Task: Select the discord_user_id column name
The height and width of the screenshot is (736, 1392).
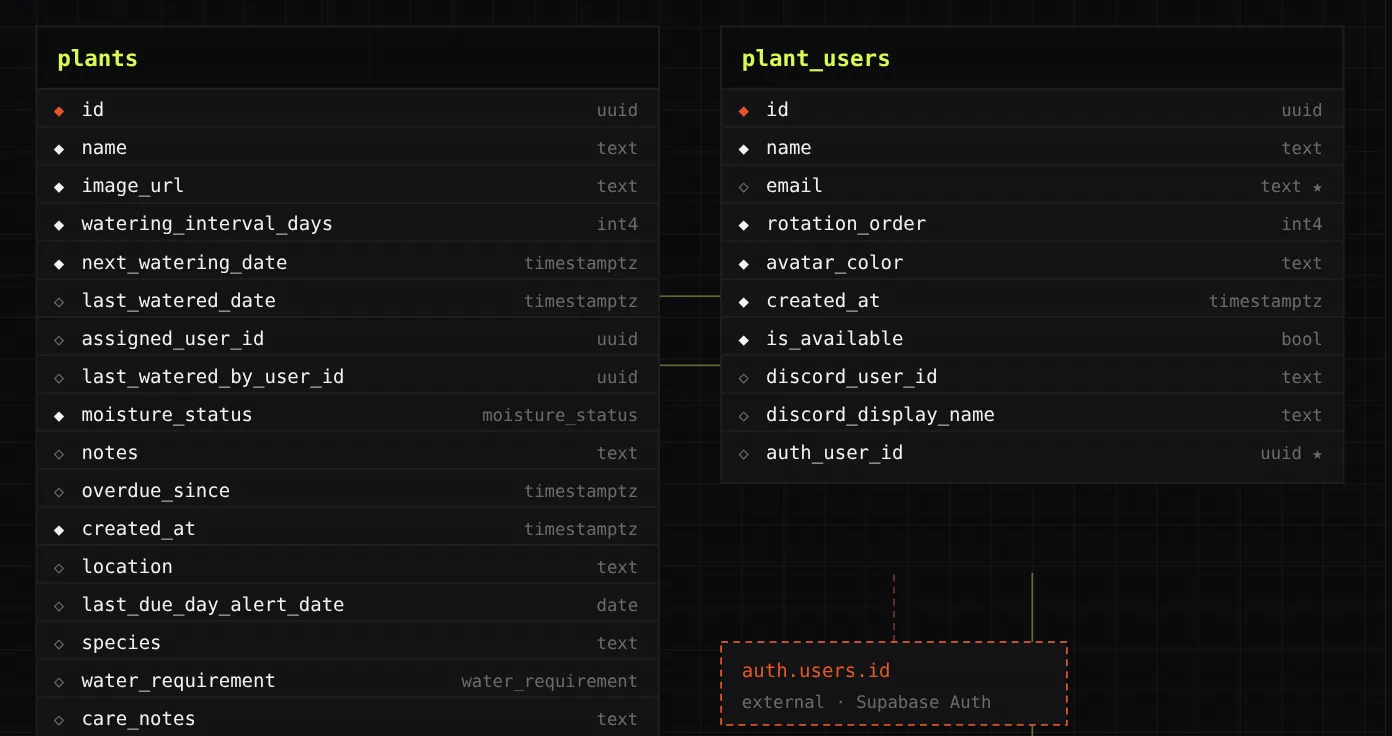Action: tap(852, 377)
